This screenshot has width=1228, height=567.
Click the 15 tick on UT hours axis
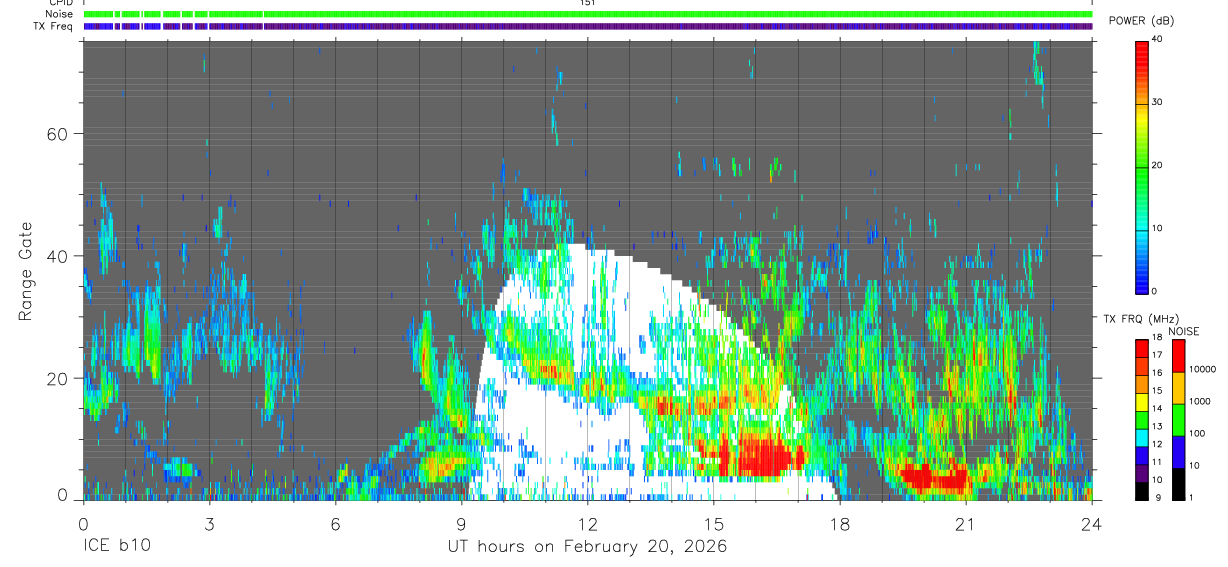(714, 523)
